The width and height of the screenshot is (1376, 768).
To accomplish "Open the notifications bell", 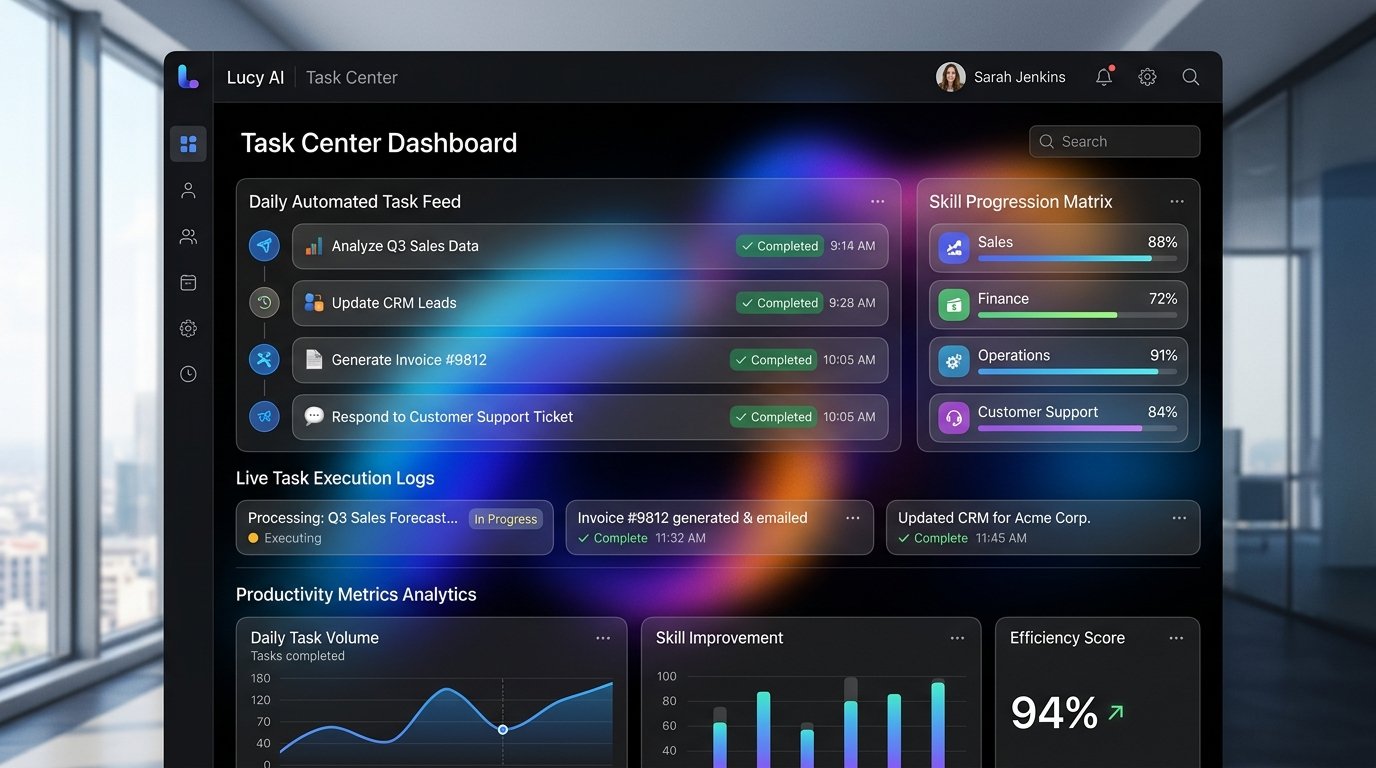I will click(1104, 77).
